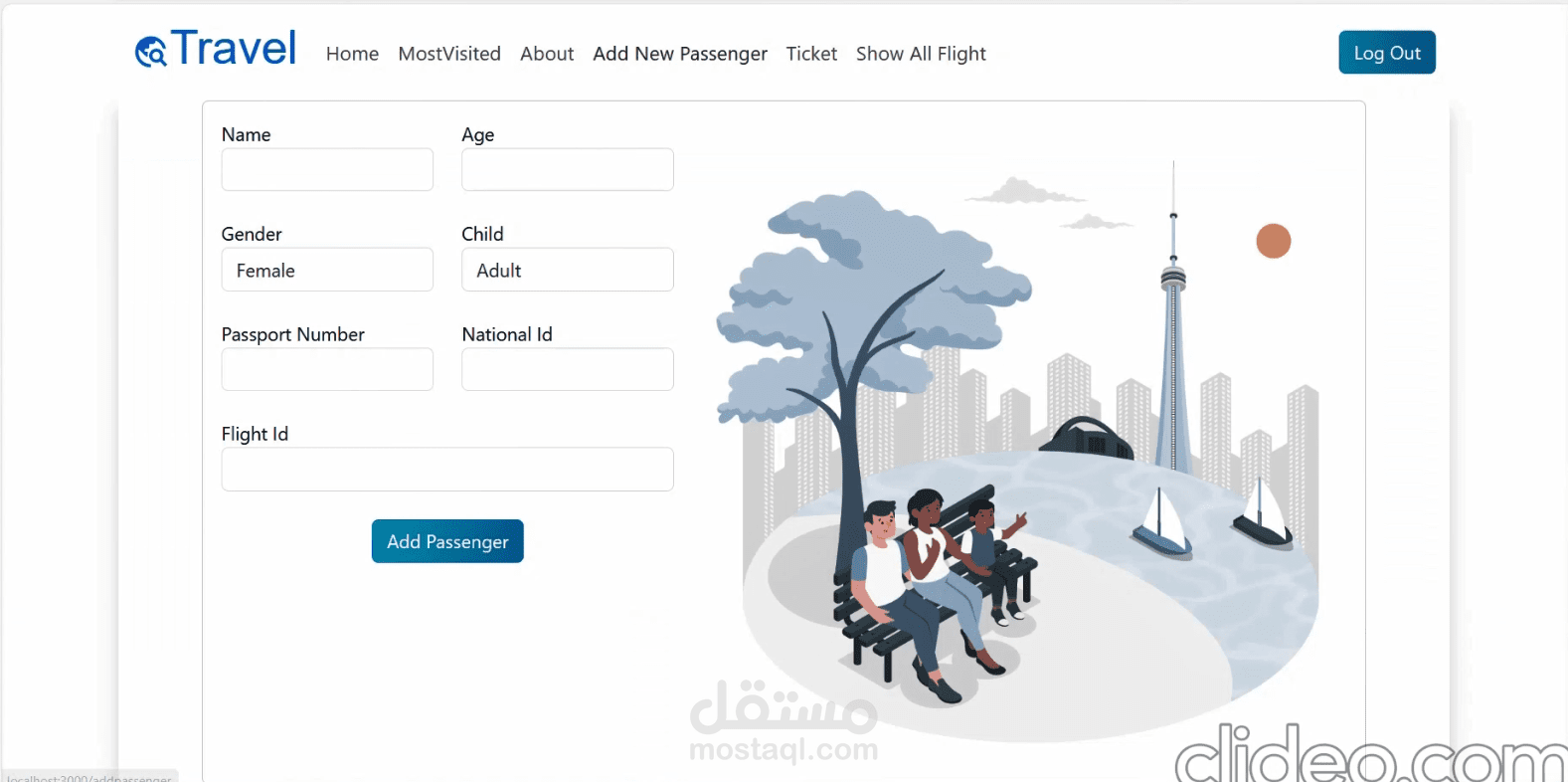Select Add New Passenger nav item
1568x782 pixels.
(x=680, y=54)
